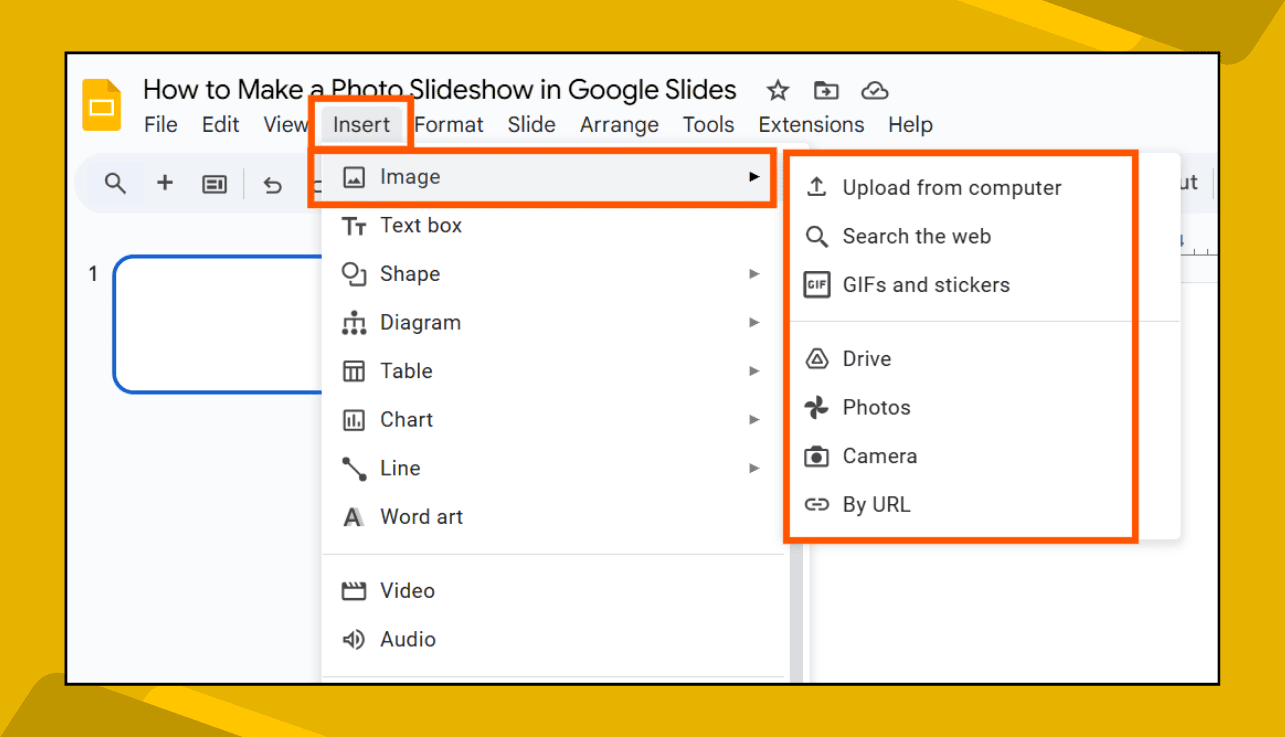Insert a Text box
Viewport: 1285px width, 737px height.
click(421, 225)
